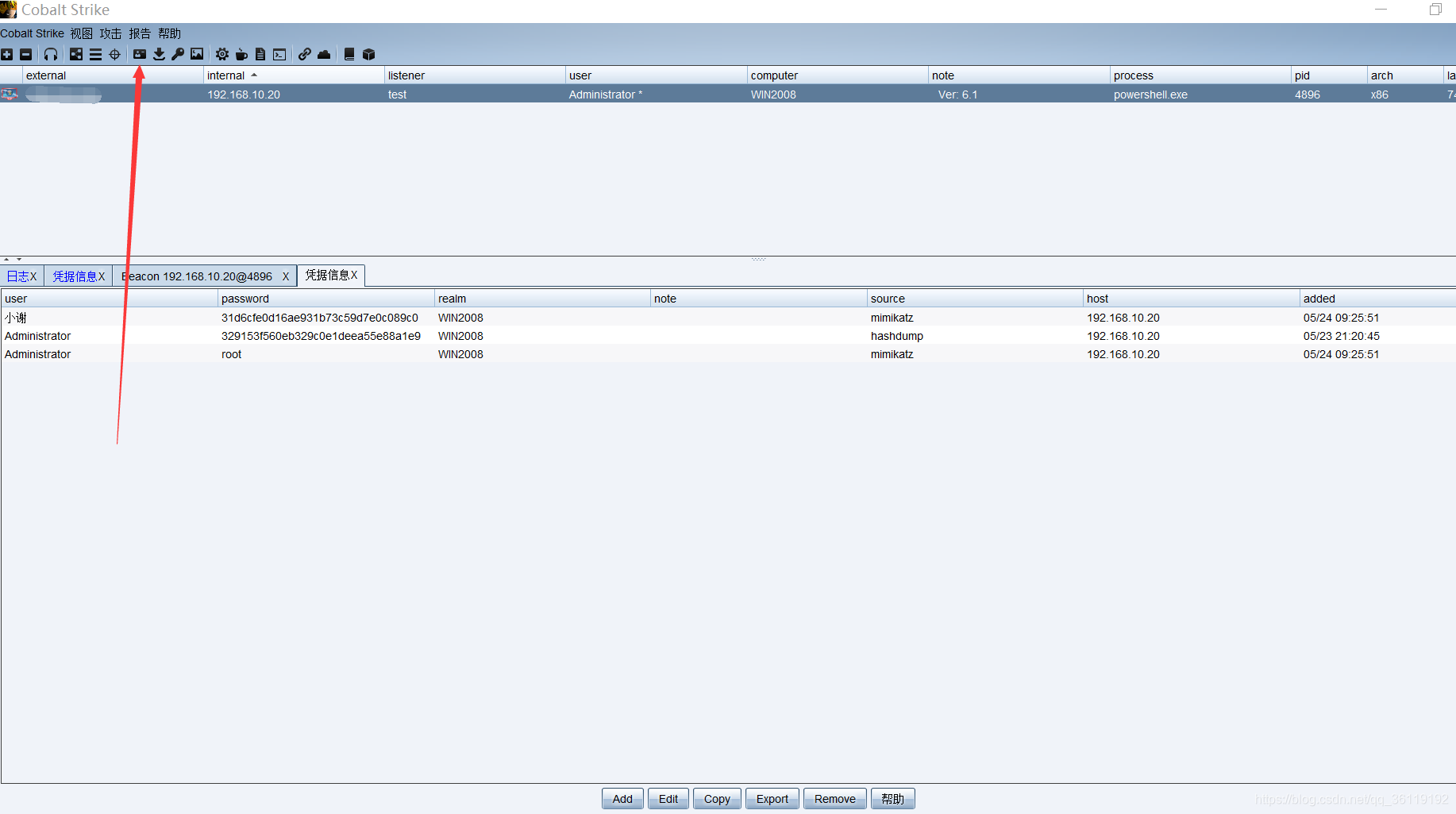This screenshot has height=814, width=1456.
Task: Click the Manage Web Server cloud icon
Action: (324, 54)
